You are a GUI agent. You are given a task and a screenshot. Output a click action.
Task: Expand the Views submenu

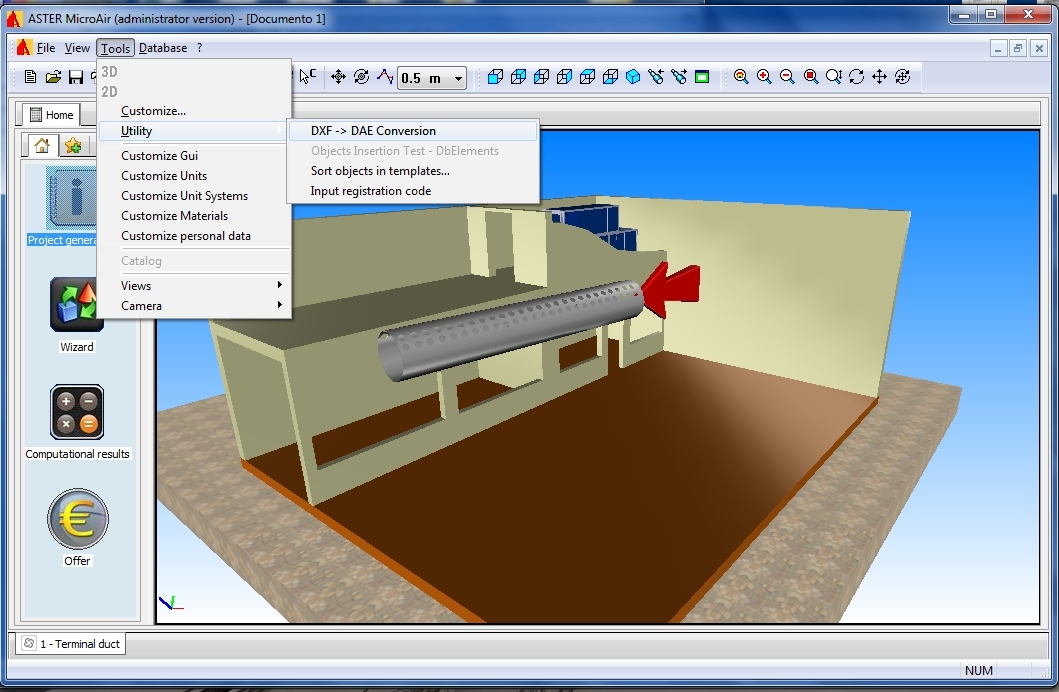[195, 286]
